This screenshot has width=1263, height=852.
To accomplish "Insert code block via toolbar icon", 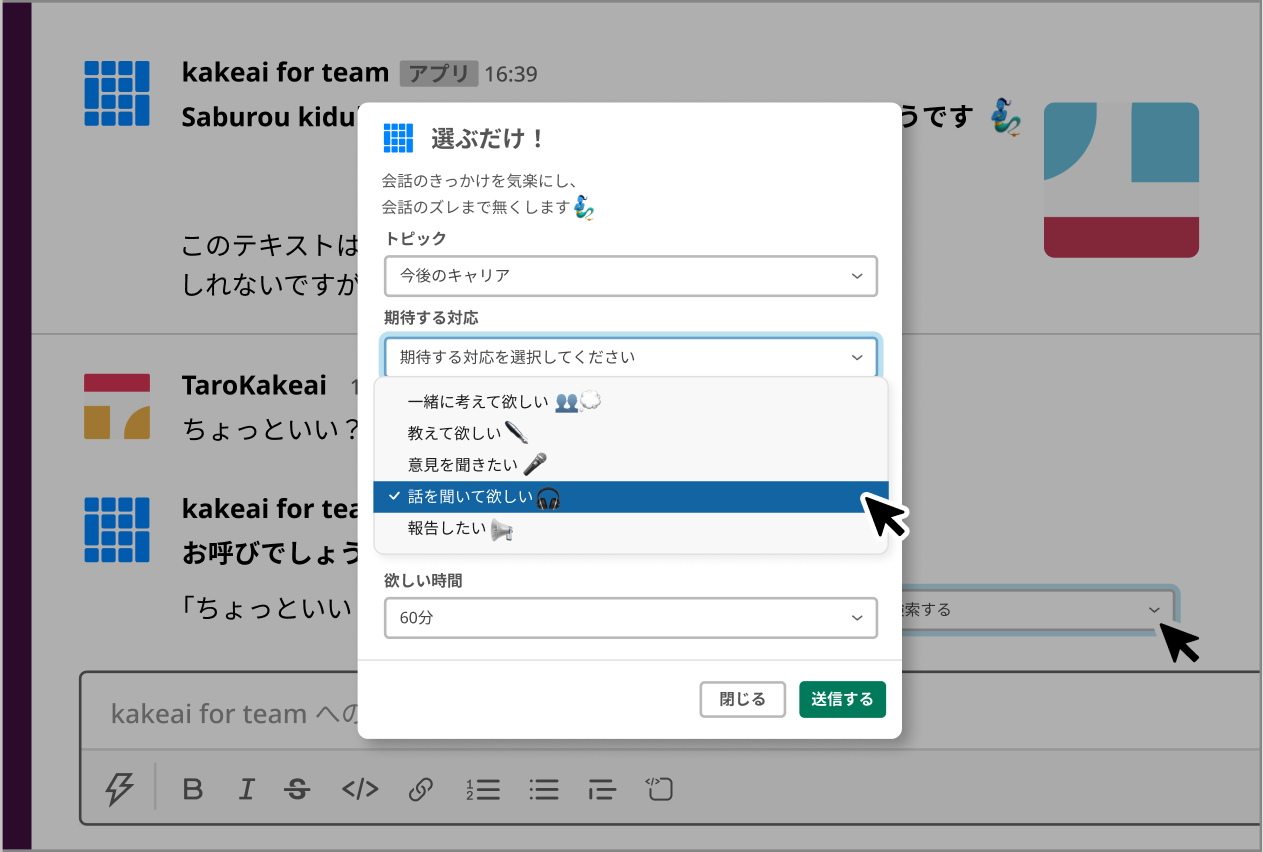I will [x=658, y=789].
